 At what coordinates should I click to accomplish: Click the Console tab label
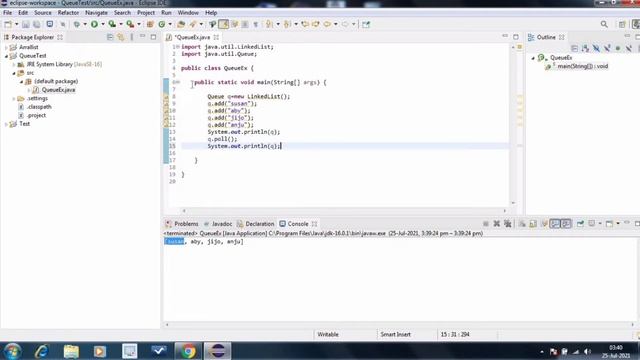298,224
